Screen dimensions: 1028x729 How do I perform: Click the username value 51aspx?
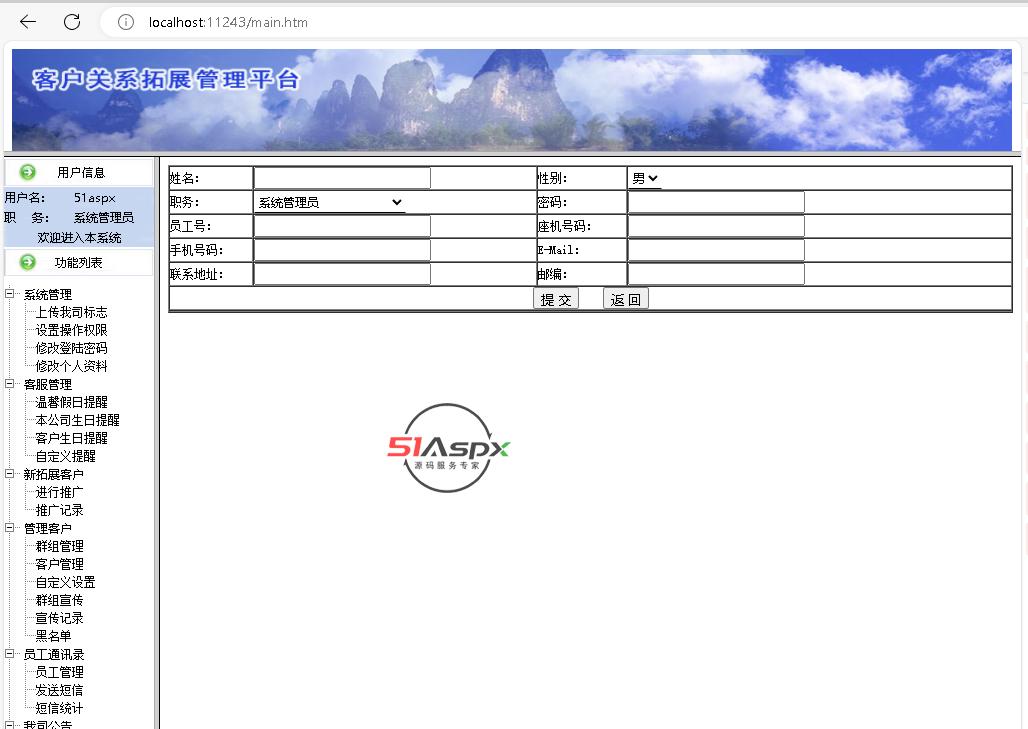point(94,197)
